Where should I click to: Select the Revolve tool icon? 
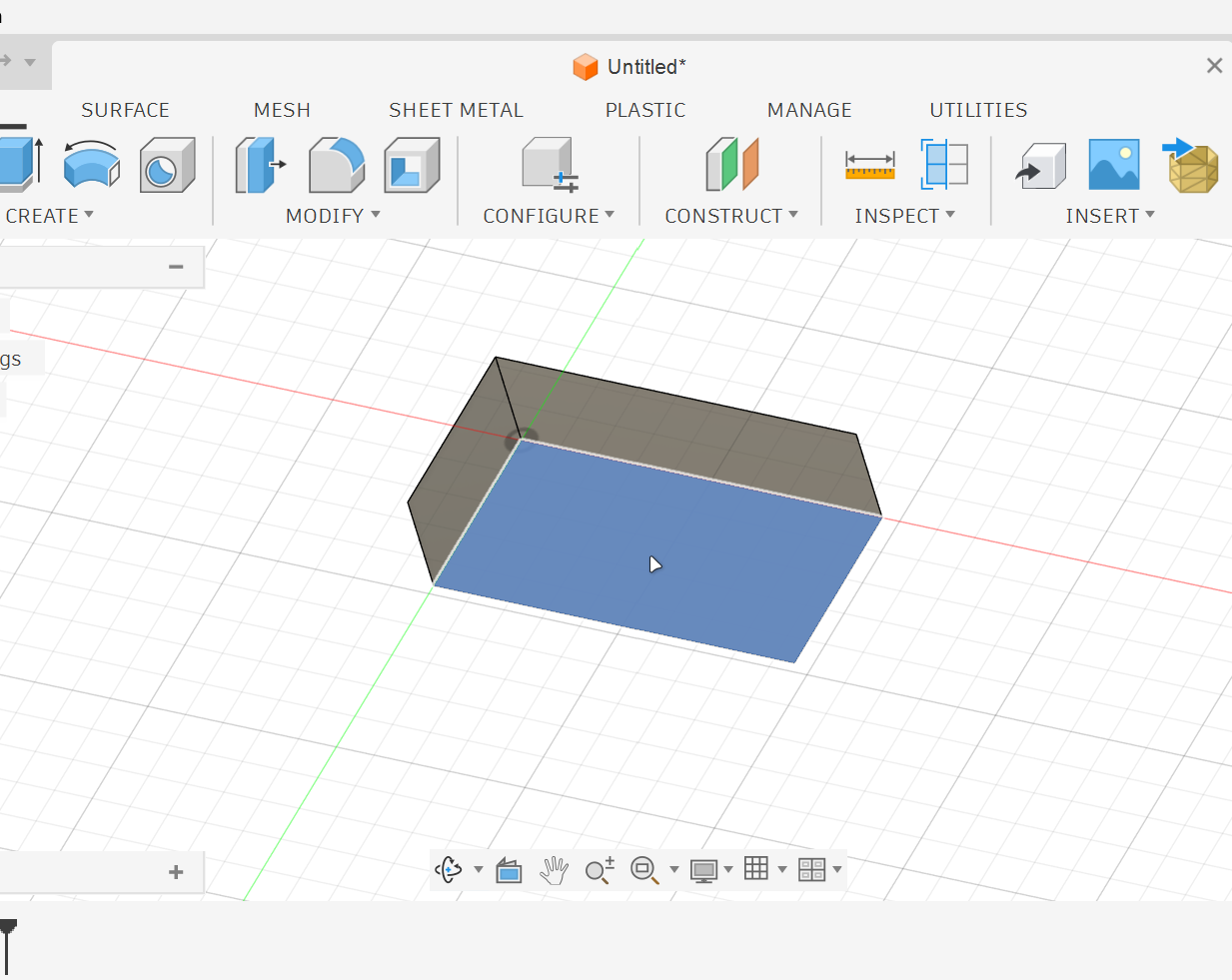coord(92,164)
